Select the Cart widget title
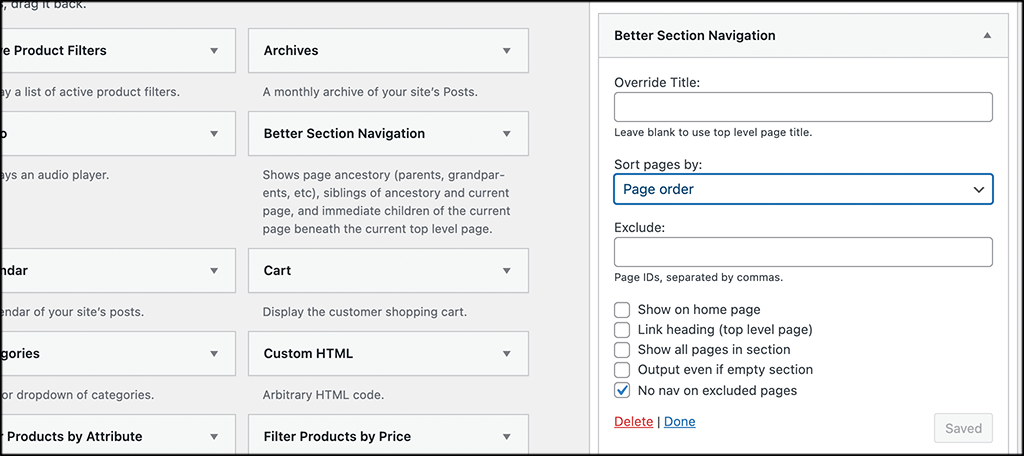Viewport: 1024px width, 456px height. click(278, 270)
